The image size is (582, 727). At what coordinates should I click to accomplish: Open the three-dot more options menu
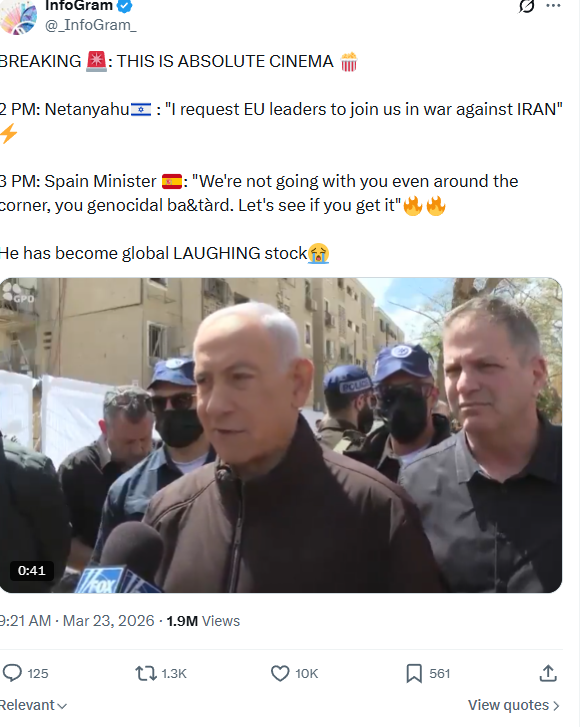click(553, 6)
